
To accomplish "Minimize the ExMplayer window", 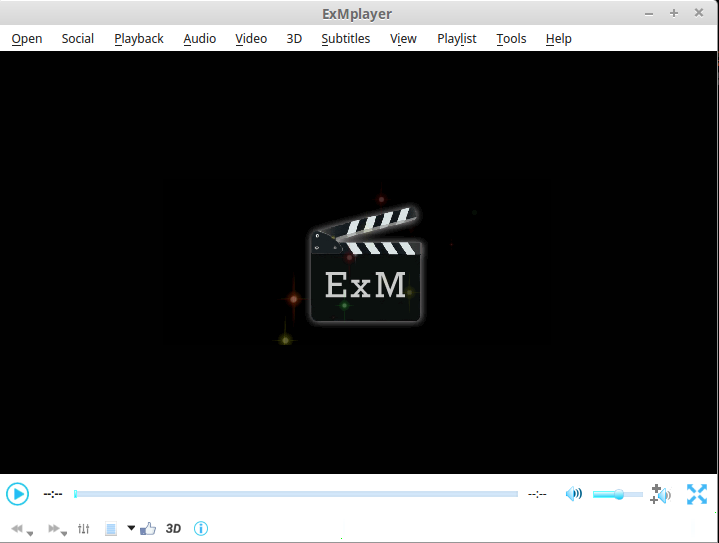I will click(x=649, y=14).
